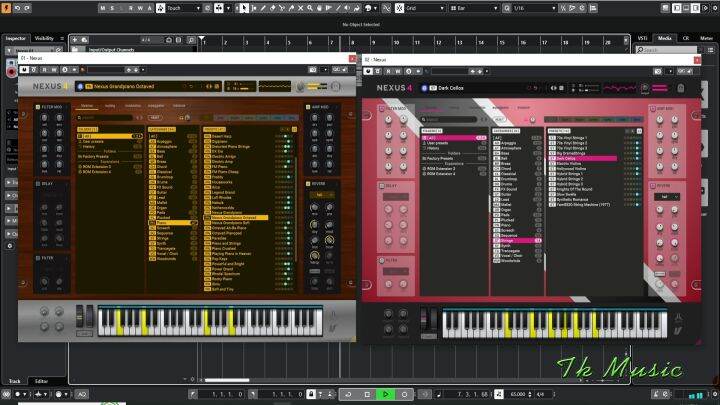The width and height of the screenshot is (720, 405).
Task: Switch to the Visibility tab
Action: tap(44, 38)
